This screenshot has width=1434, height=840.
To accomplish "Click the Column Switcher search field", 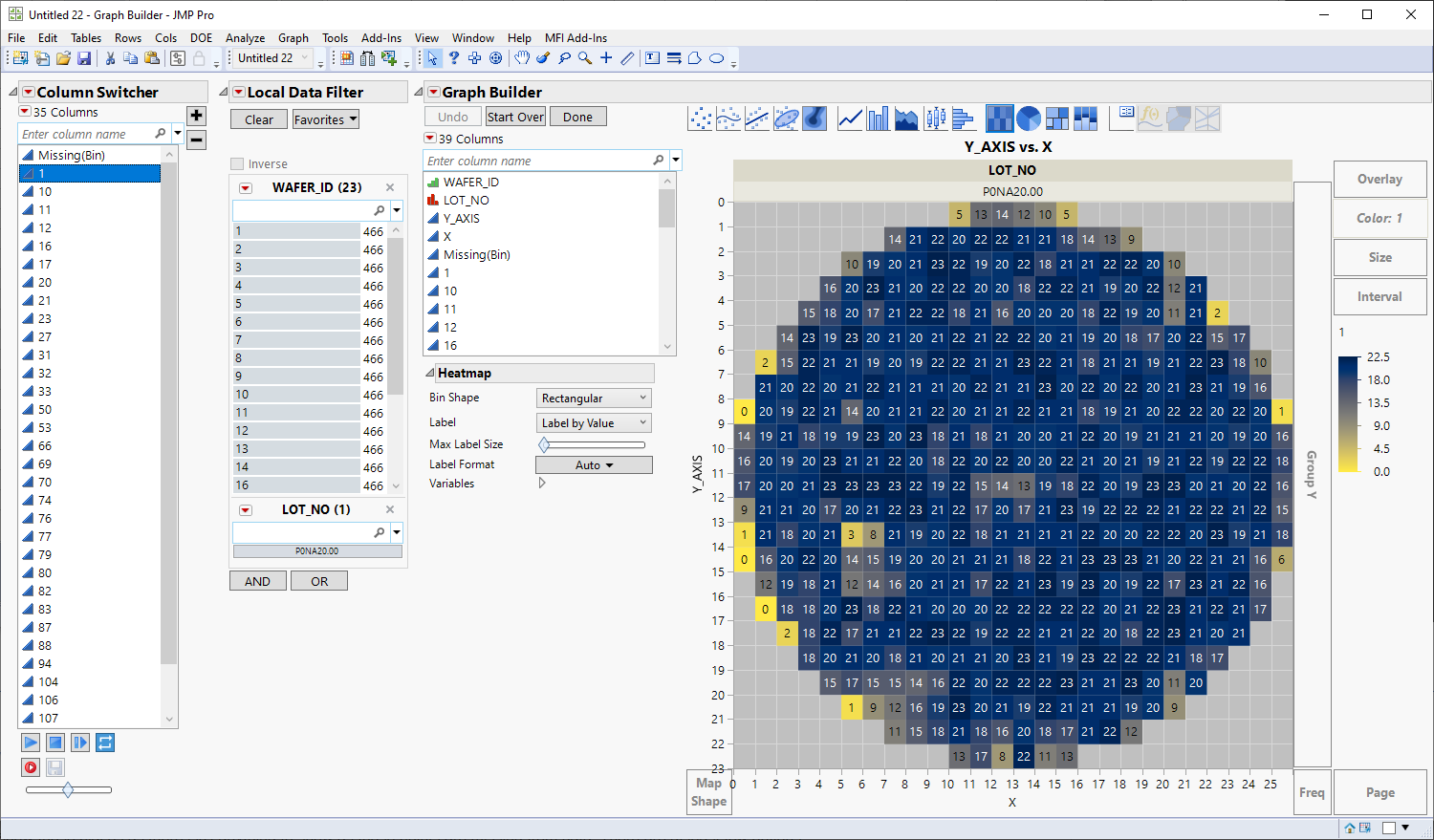I will pos(86,134).
